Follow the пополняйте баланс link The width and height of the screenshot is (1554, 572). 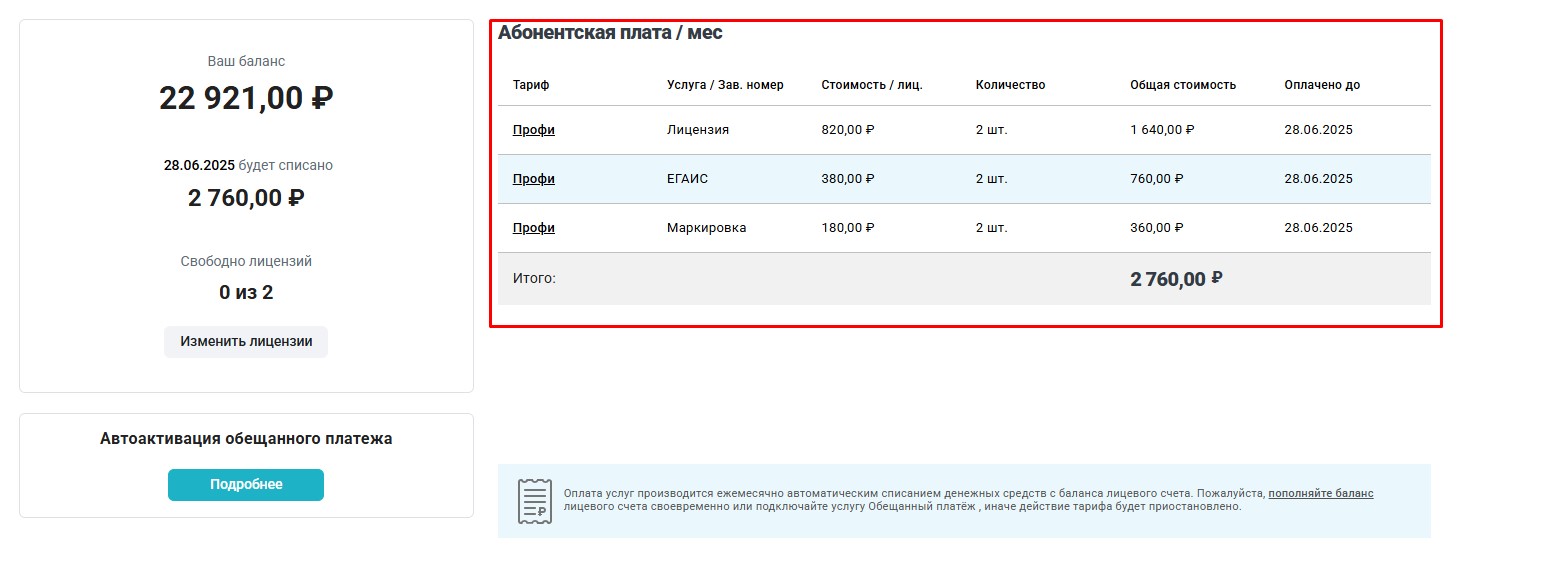coord(1321,493)
